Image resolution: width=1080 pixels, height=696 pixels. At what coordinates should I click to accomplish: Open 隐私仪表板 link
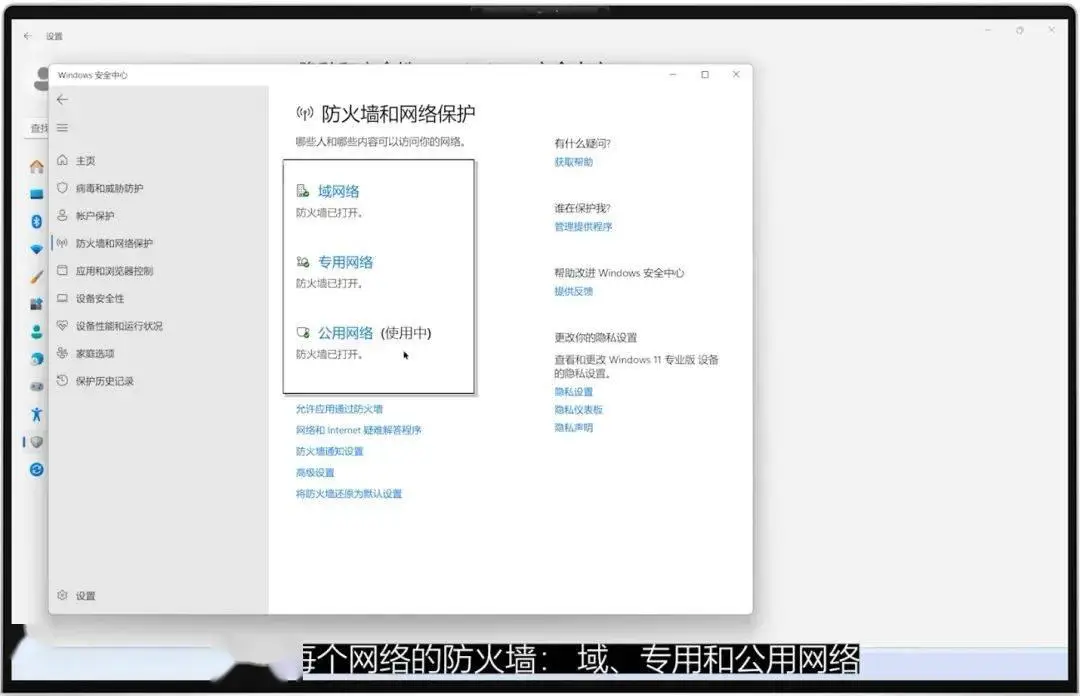point(578,410)
